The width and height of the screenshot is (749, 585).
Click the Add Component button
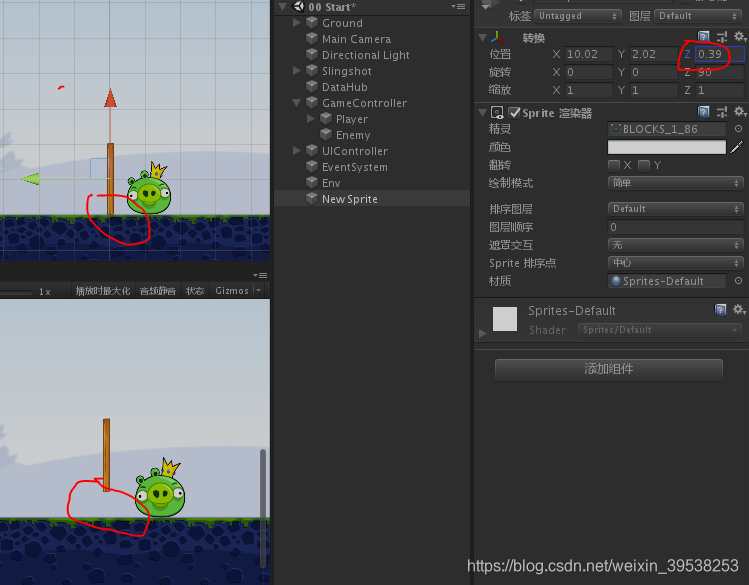point(609,369)
